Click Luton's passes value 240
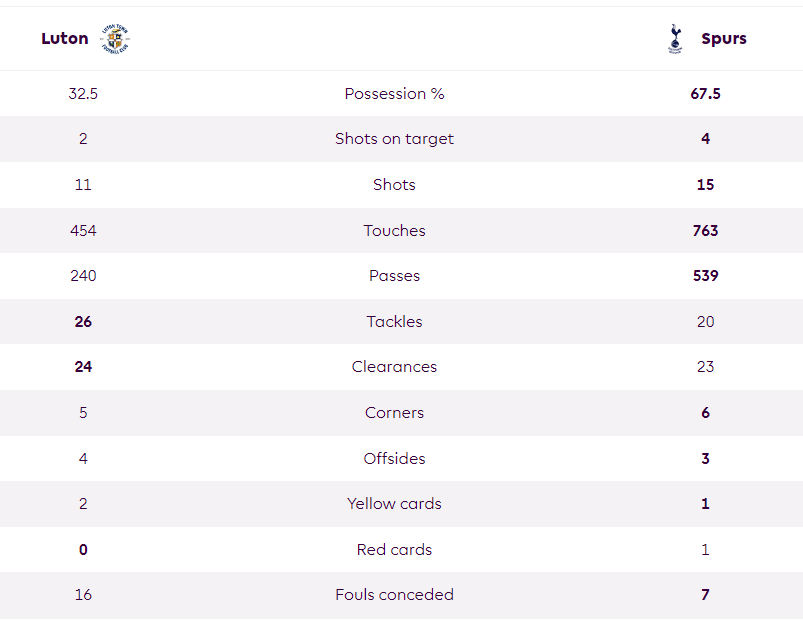803x622 pixels. (83, 276)
